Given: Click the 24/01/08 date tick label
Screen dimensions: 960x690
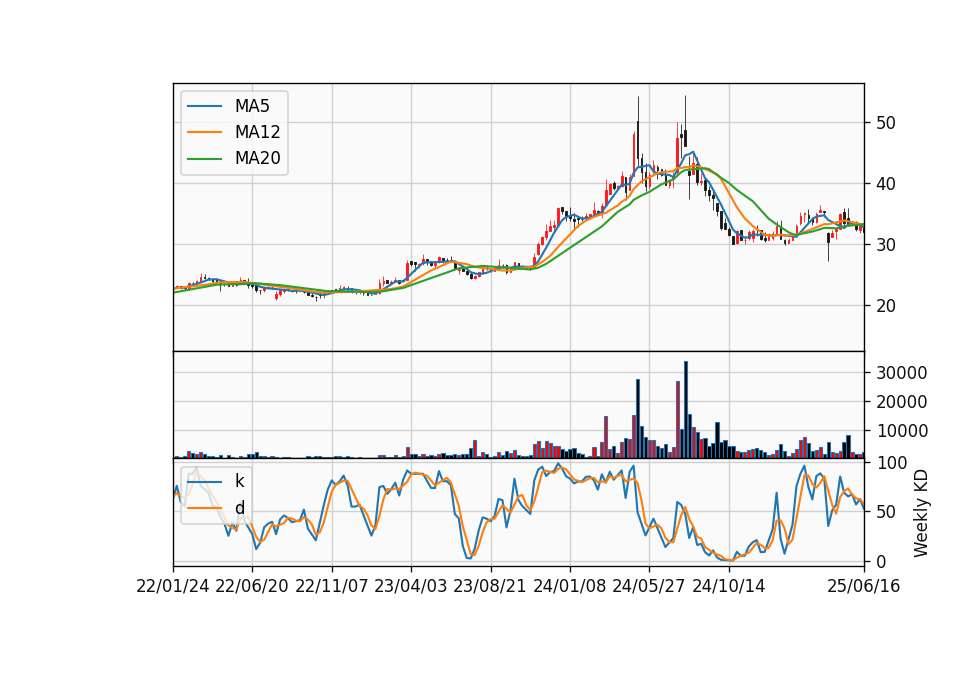Looking at the screenshot, I should pos(569,586).
